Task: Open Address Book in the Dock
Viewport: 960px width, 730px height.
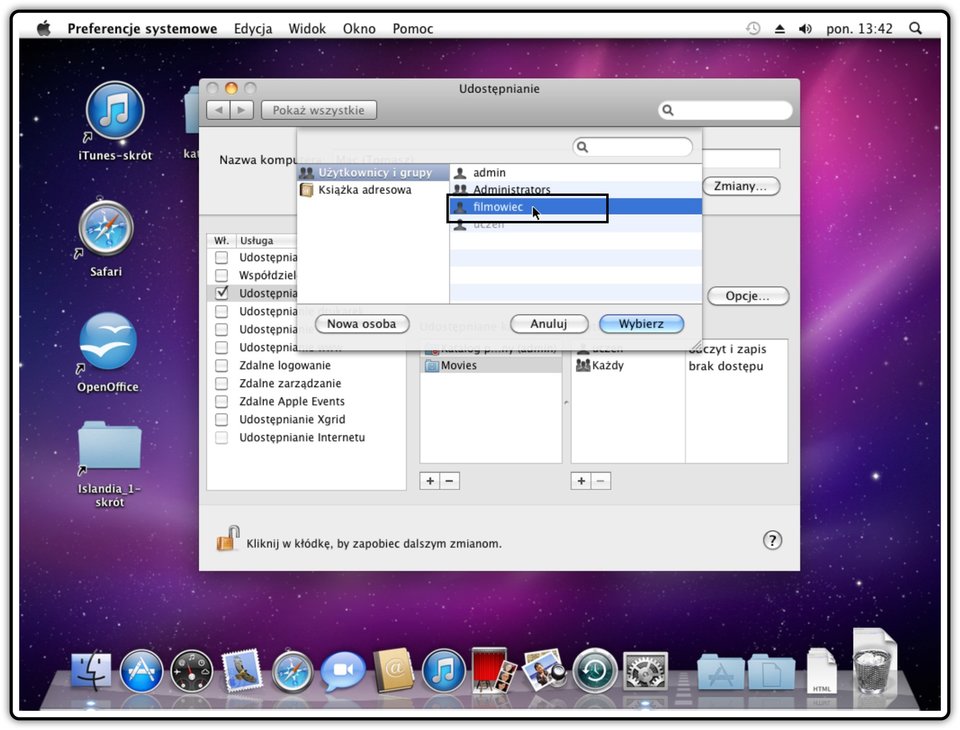Action: pos(394,671)
